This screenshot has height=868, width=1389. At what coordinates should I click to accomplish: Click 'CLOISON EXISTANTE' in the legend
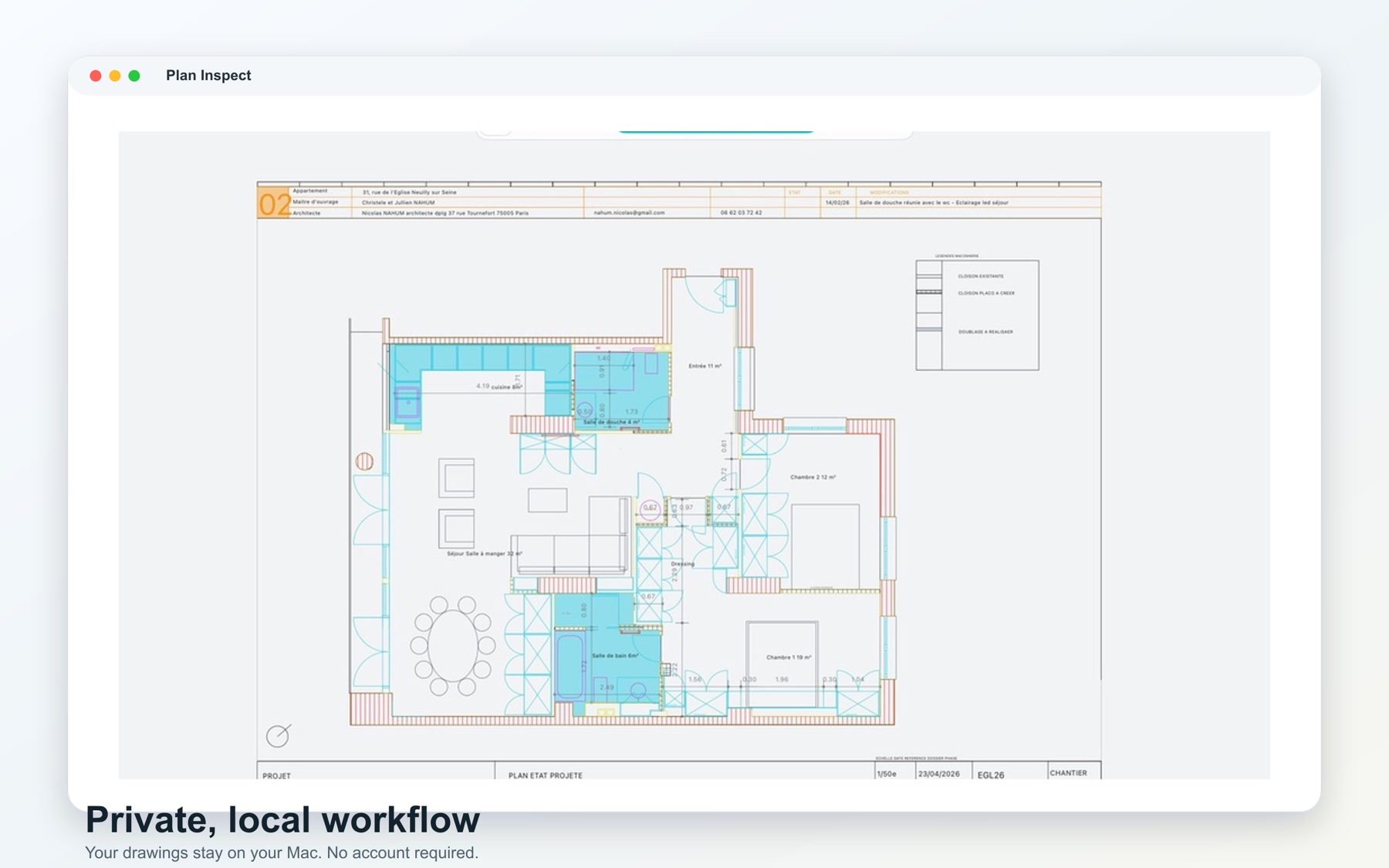tap(981, 275)
